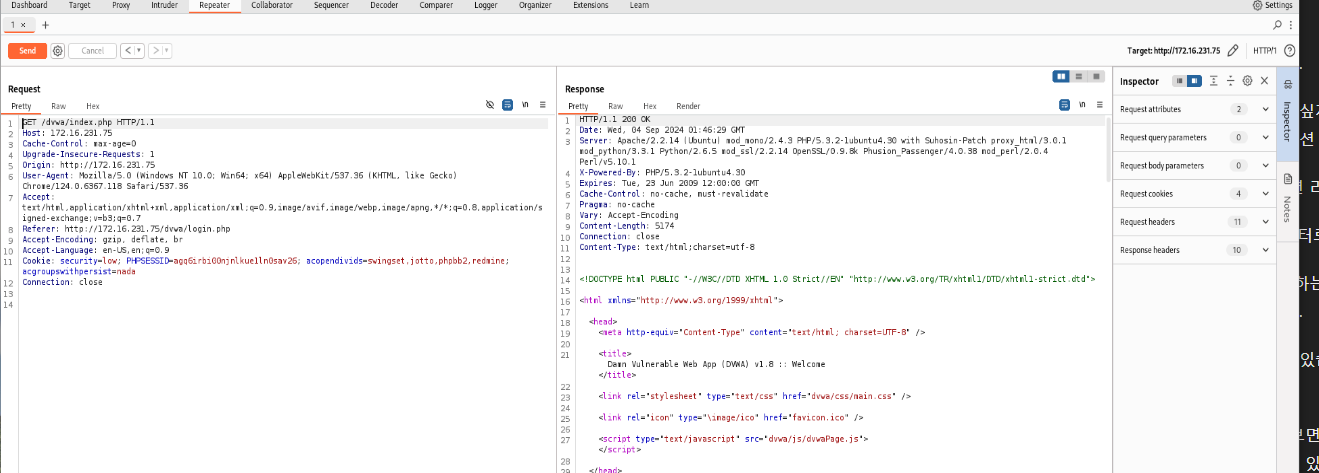
Task: Show Response in Hex view
Action: pos(649,106)
